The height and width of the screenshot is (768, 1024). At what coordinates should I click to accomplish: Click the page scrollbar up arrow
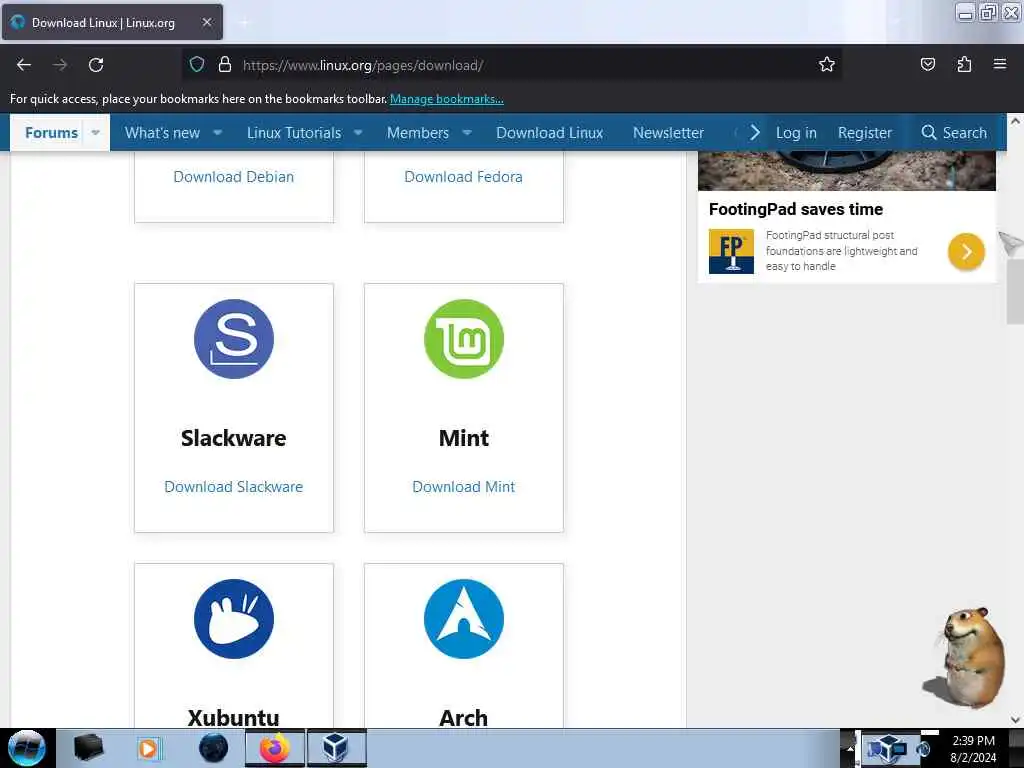click(x=1015, y=121)
